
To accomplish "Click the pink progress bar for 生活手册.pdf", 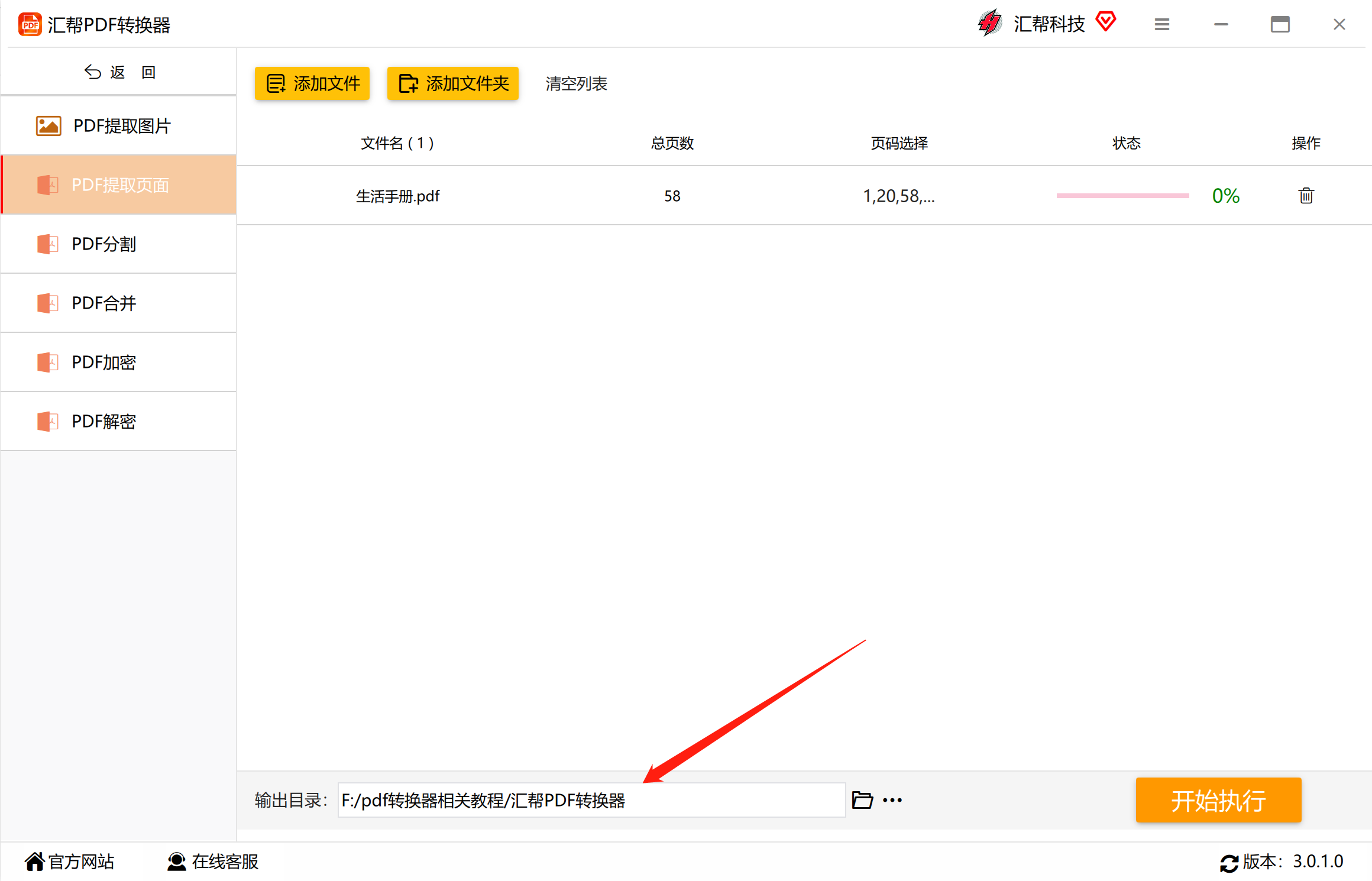I will [1122, 196].
